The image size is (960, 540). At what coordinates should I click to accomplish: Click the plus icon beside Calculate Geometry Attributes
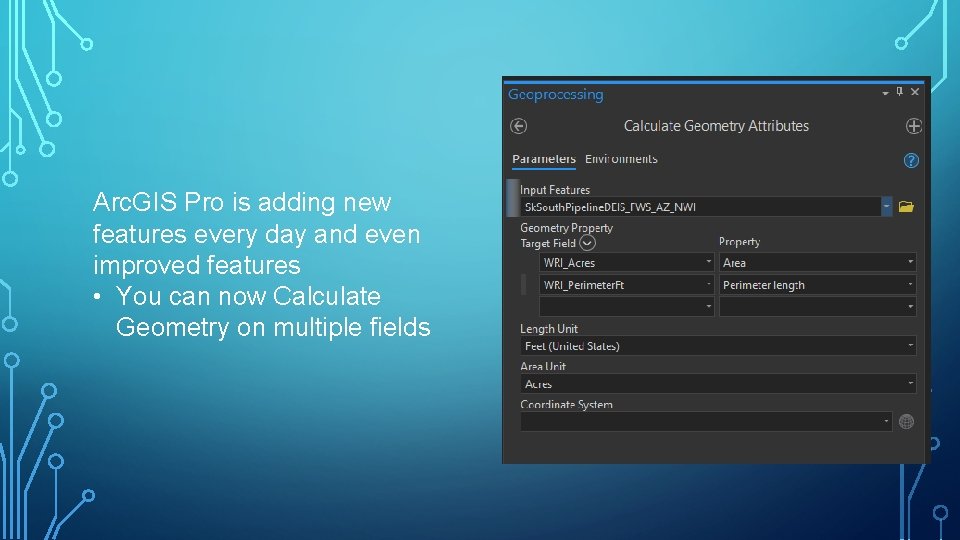(x=913, y=126)
